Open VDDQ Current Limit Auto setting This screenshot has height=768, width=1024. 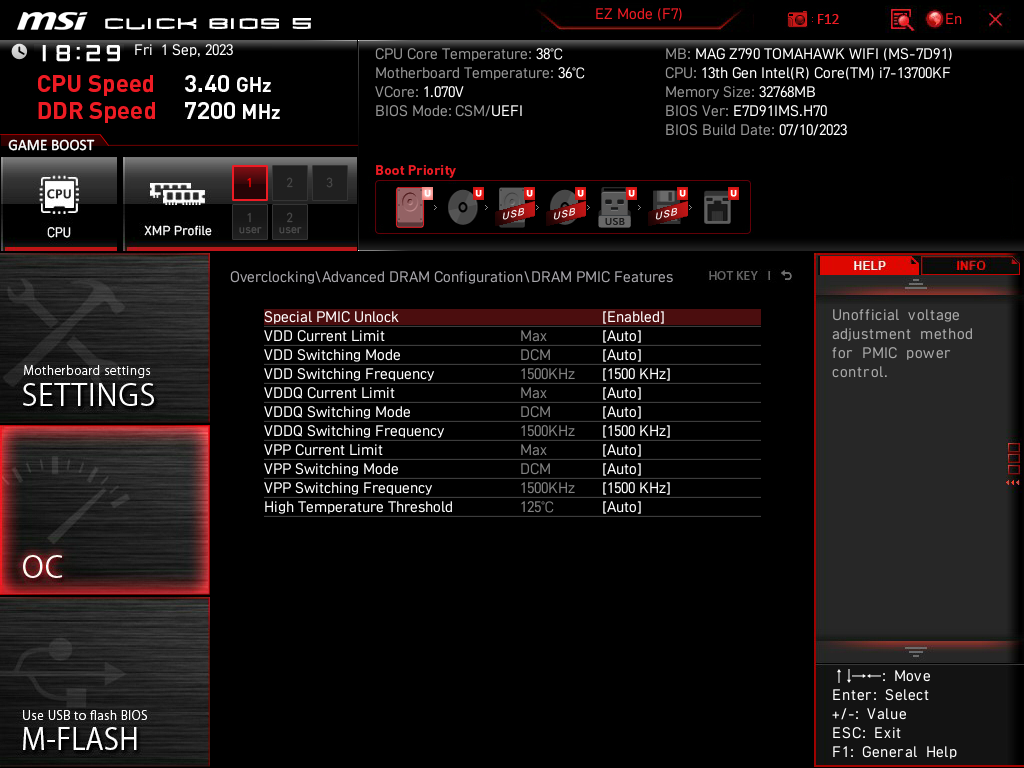coord(622,392)
